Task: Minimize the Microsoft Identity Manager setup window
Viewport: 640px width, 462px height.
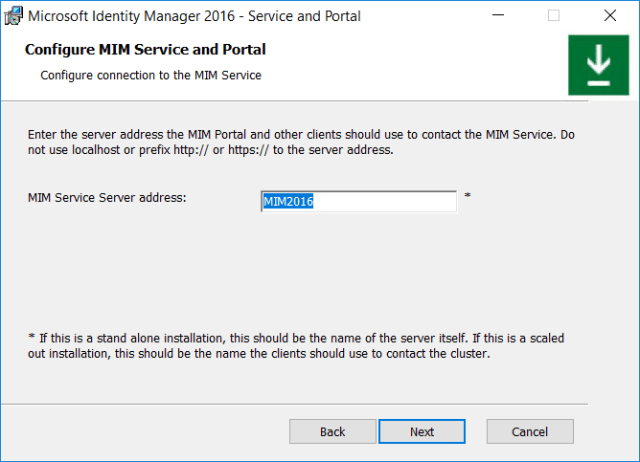Action: (496, 16)
